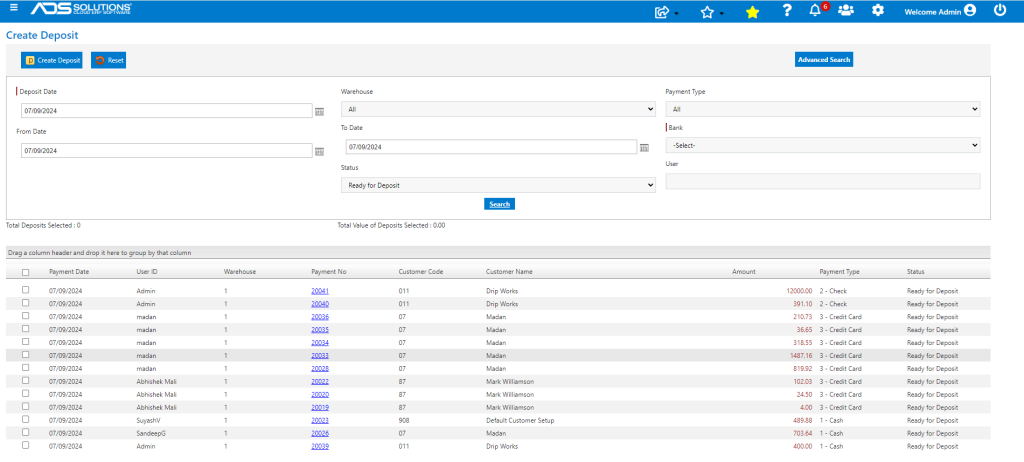Open the hamburger navigation menu
Viewport: 1024px width, 462px height.
coord(14,7)
